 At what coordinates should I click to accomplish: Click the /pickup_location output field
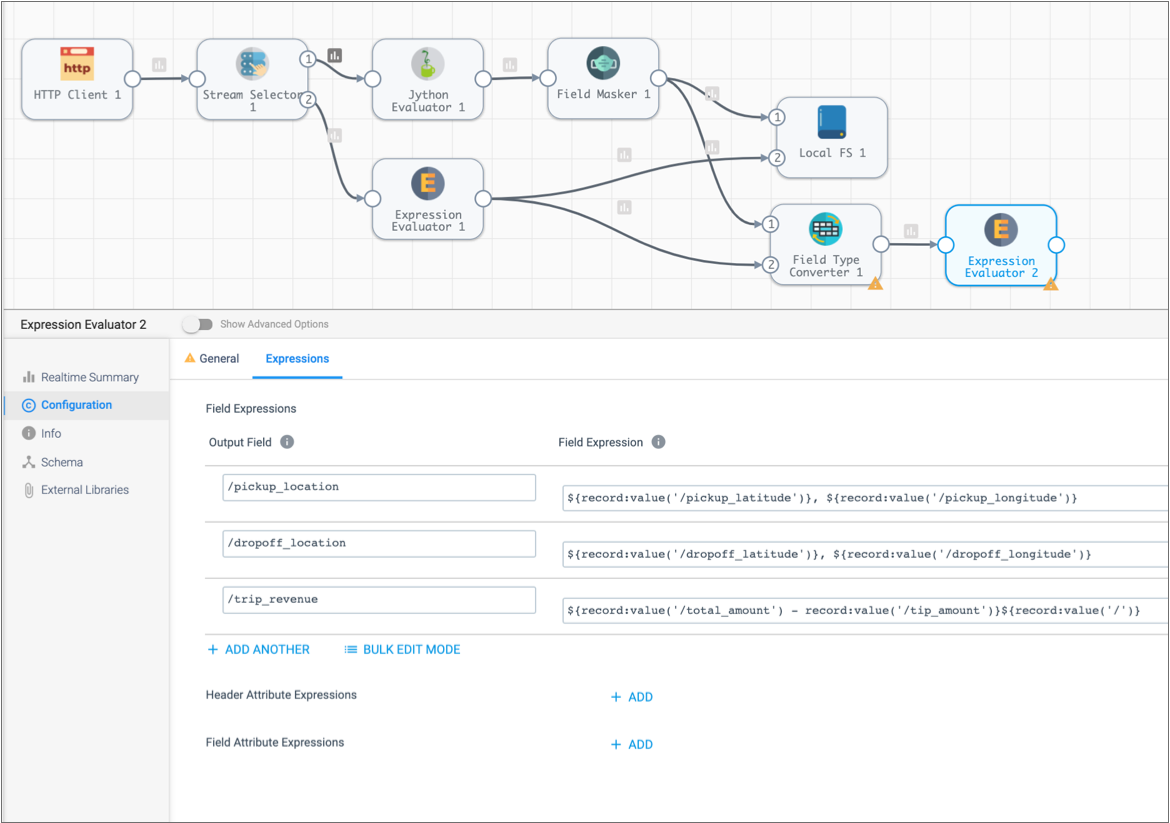[x=379, y=487]
